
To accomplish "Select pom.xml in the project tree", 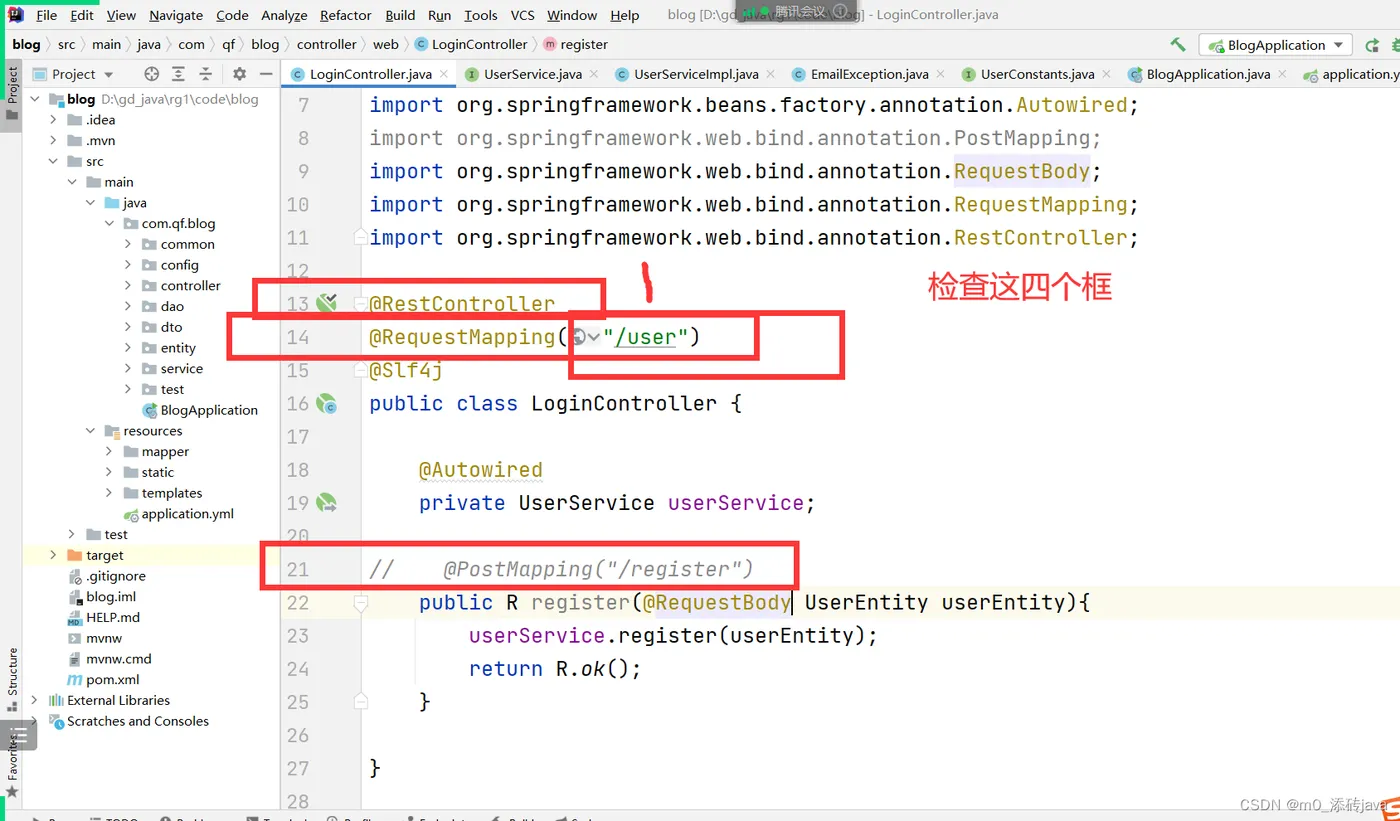I will click(x=103, y=680).
